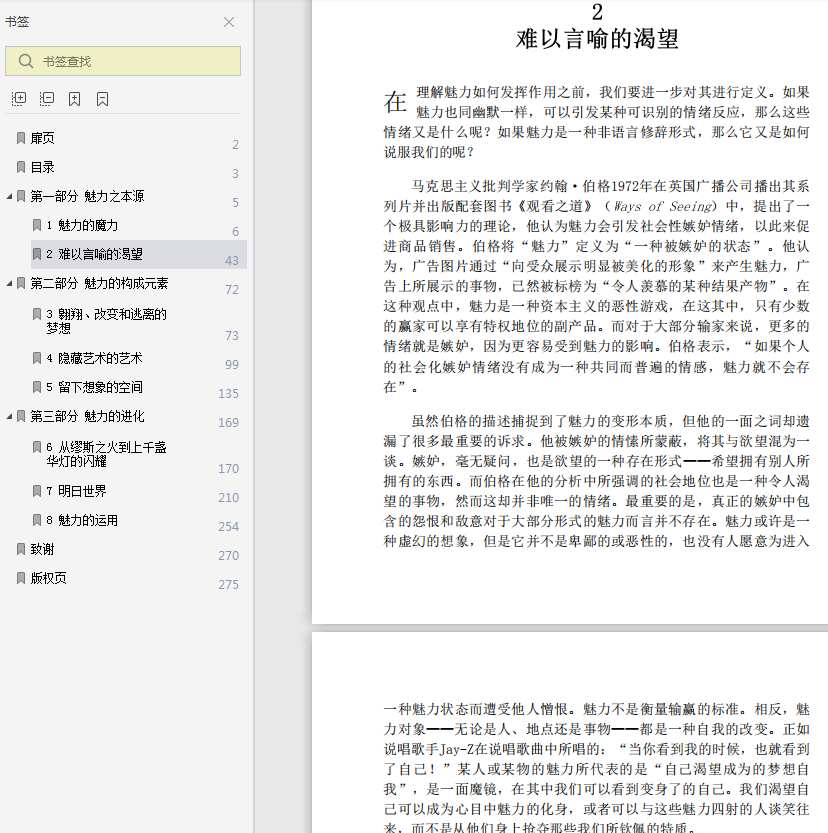Click the drop cap 在 in first paragraph
This screenshot has height=833, width=828.
coord(395,101)
